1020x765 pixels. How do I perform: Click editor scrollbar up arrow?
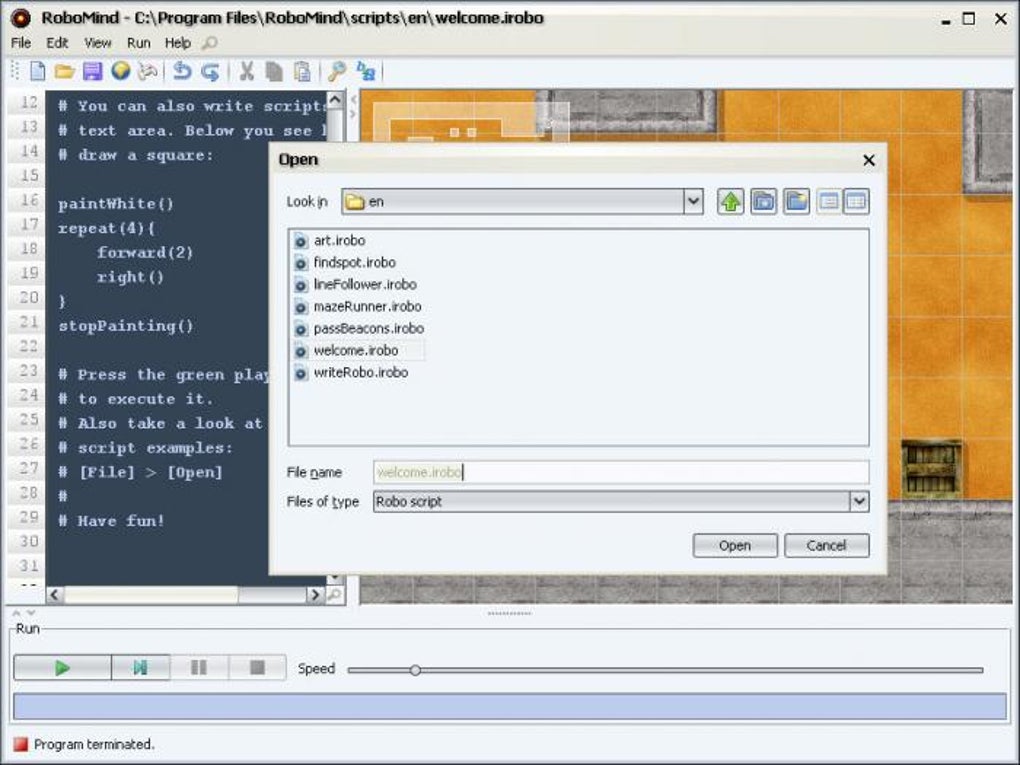[x=334, y=100]
